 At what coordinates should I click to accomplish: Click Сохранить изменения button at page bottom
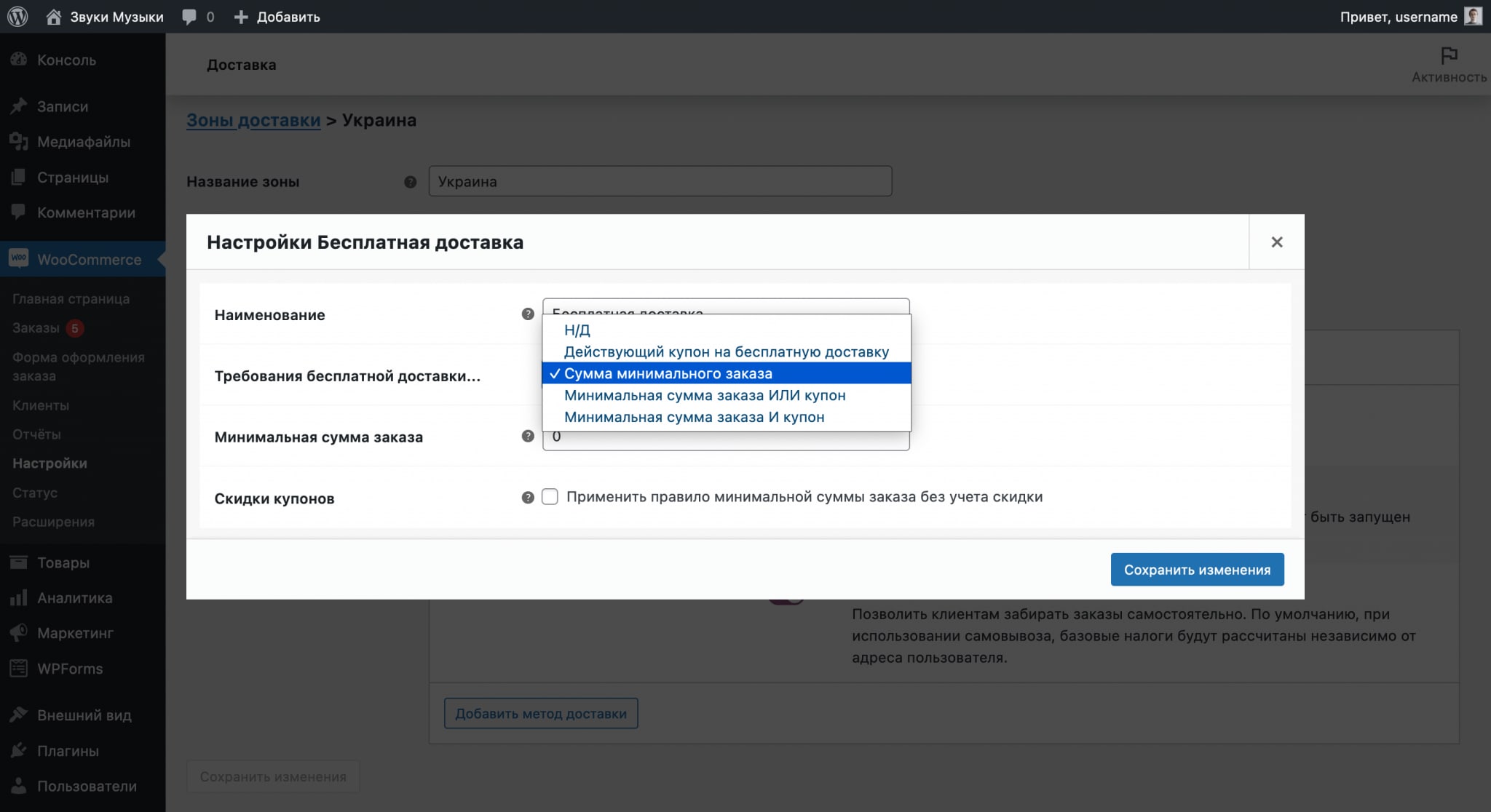coord(273,777)
